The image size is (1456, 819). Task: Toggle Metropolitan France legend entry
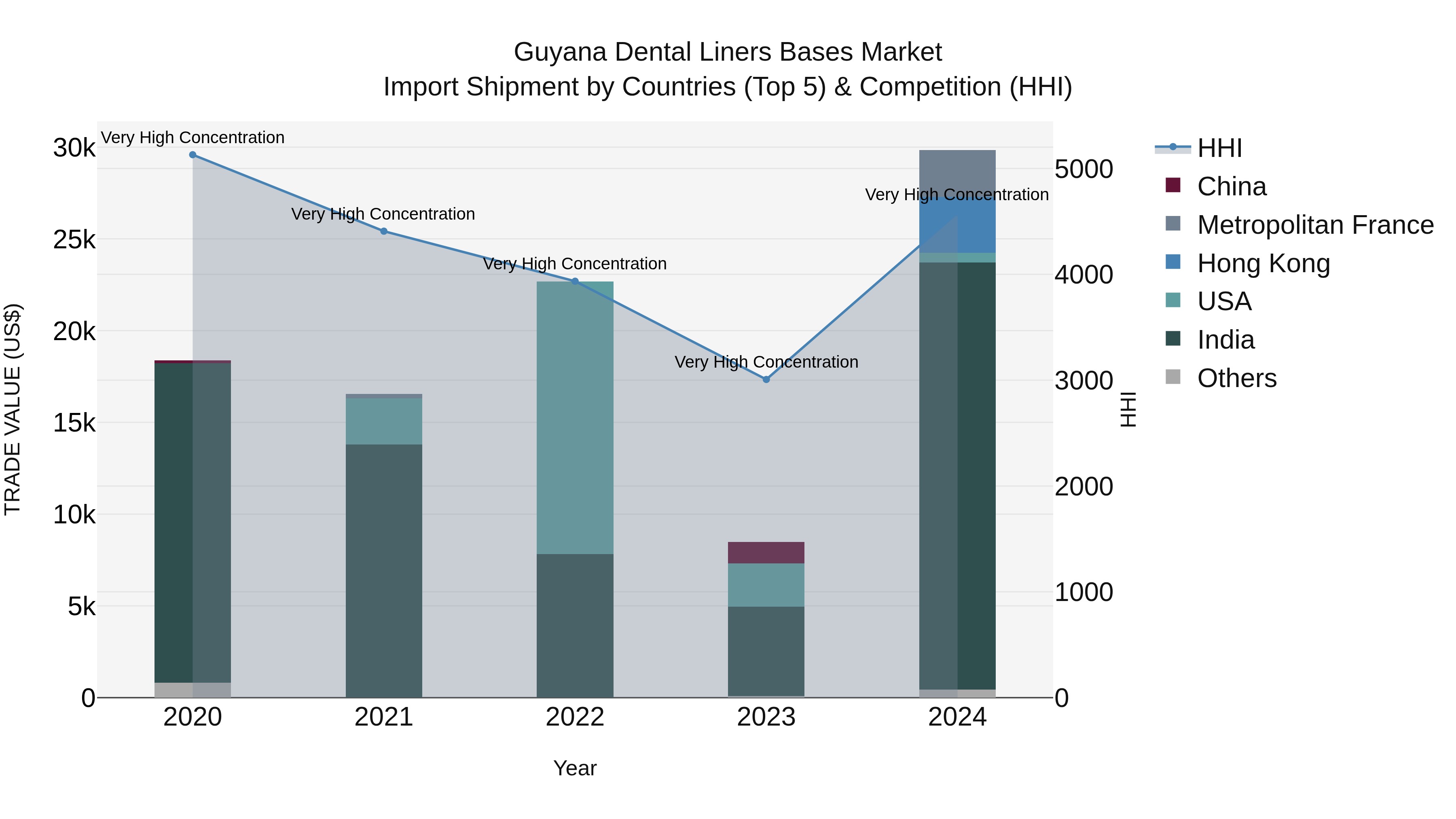point(1299,224)
